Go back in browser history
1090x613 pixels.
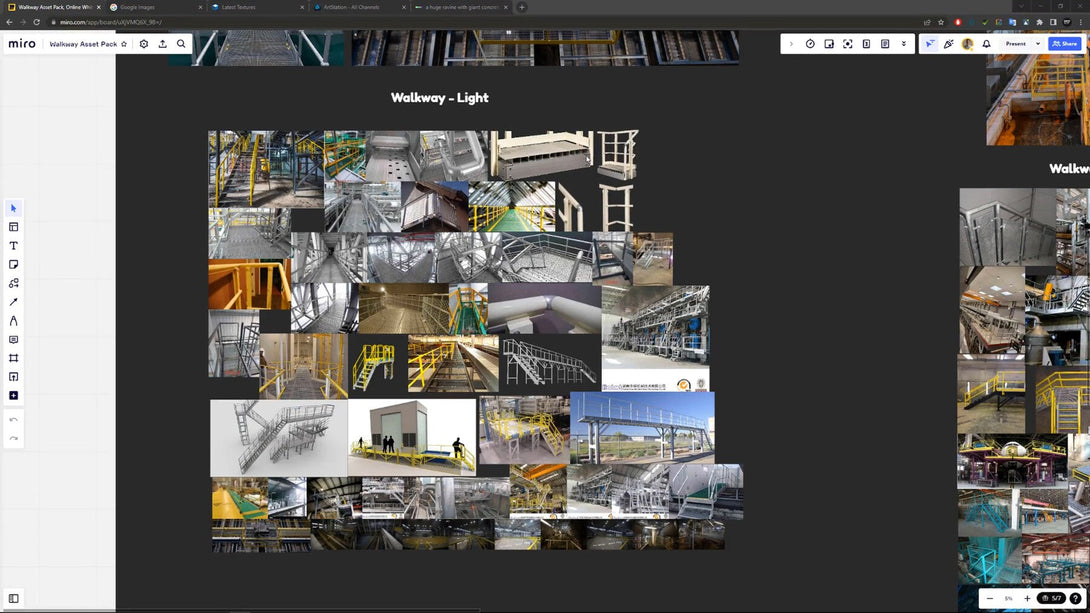tap(9, 22)
